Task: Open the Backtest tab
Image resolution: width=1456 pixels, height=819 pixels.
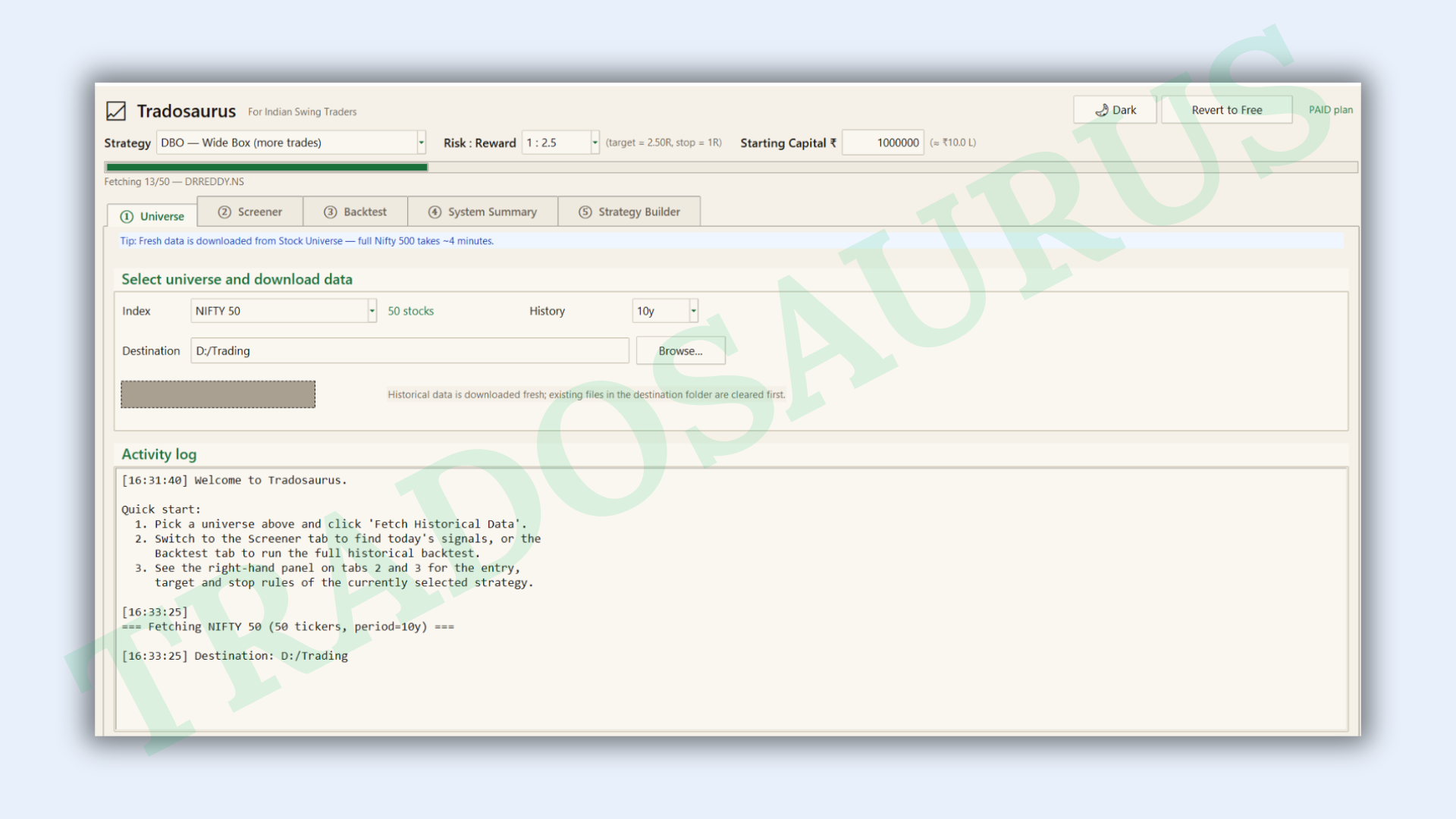Action: (355, 212)
